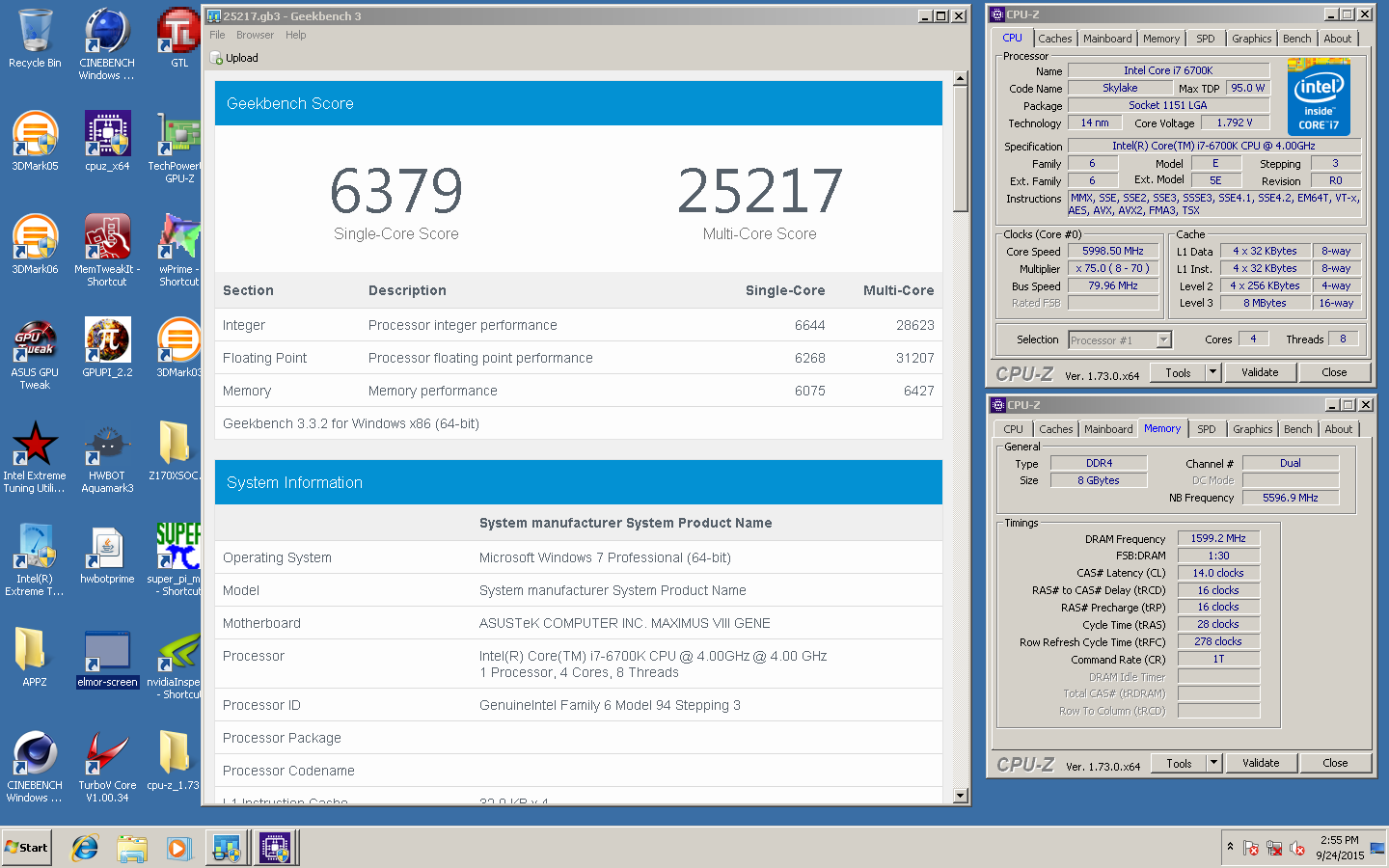The image size is (1389, 868).
Task: Click the system clock 2:55 PM
Action: 1340,840
